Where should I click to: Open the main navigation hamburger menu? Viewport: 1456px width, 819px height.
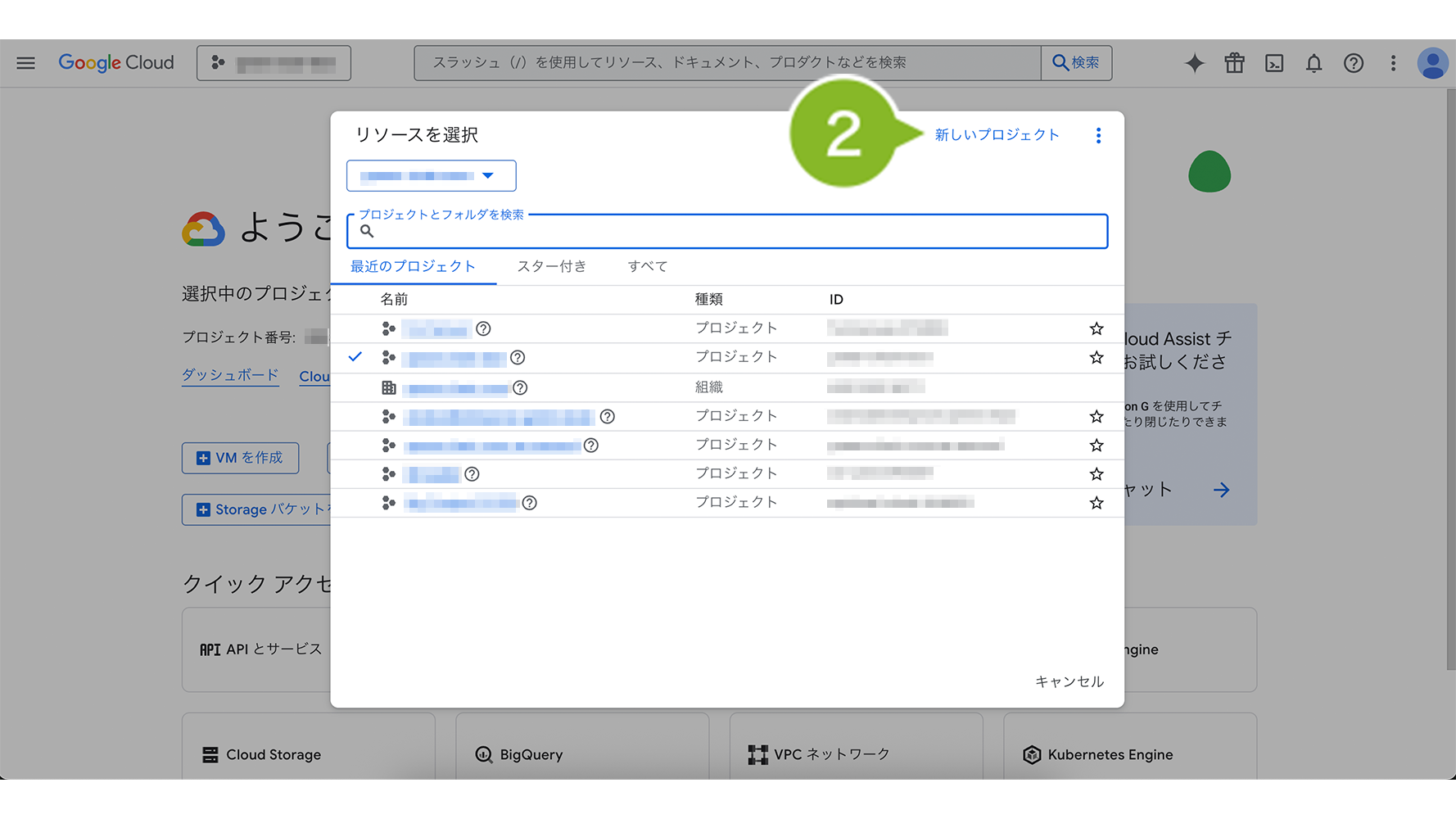tap(25, 63)
